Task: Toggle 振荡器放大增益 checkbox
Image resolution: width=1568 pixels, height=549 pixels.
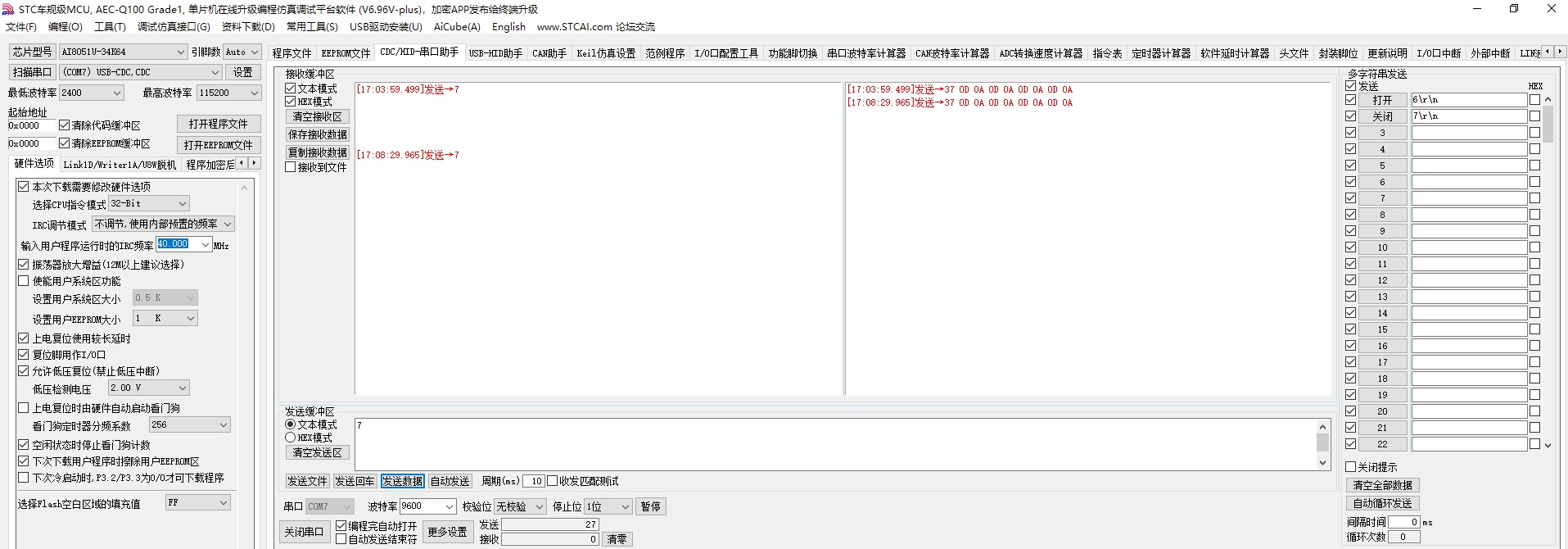Action: point(24,265)
